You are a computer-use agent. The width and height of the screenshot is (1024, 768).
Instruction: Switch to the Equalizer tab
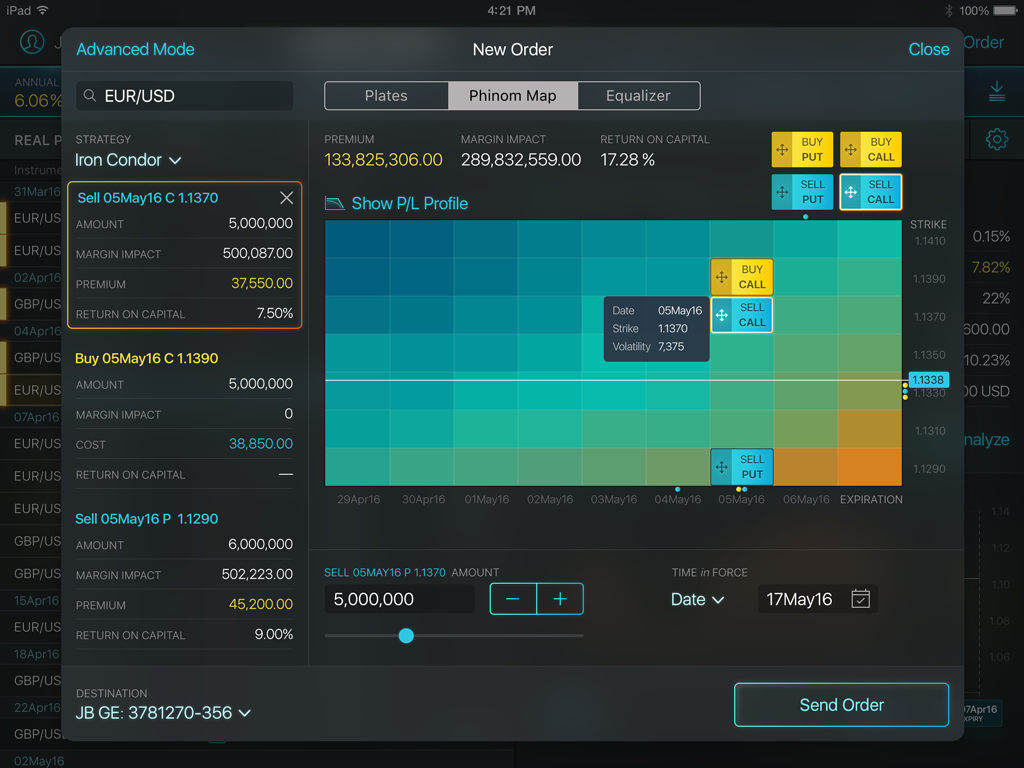[639, 96]
